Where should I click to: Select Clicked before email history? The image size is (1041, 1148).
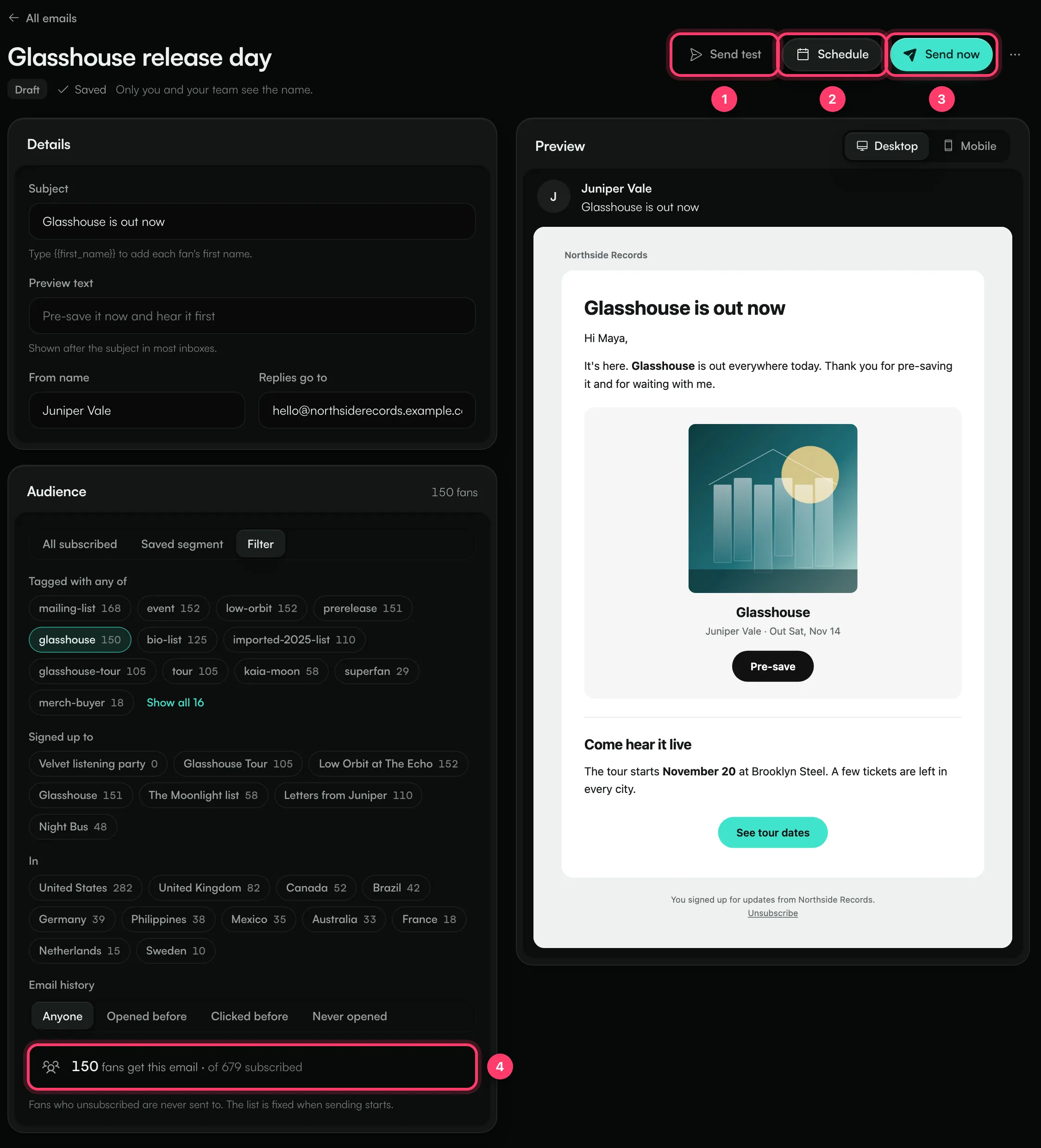click(x=249, y=1017)
